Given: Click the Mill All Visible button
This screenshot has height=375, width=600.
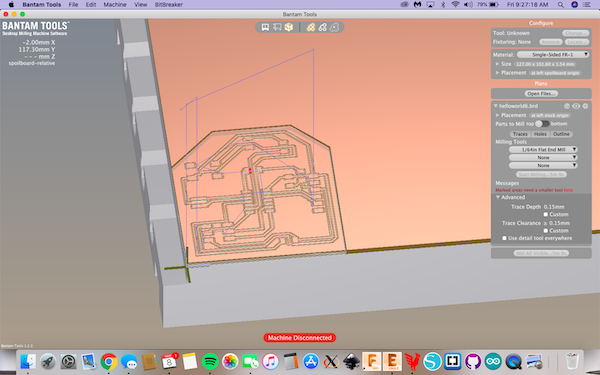Looking at the screenshot, I should (541, 253).
